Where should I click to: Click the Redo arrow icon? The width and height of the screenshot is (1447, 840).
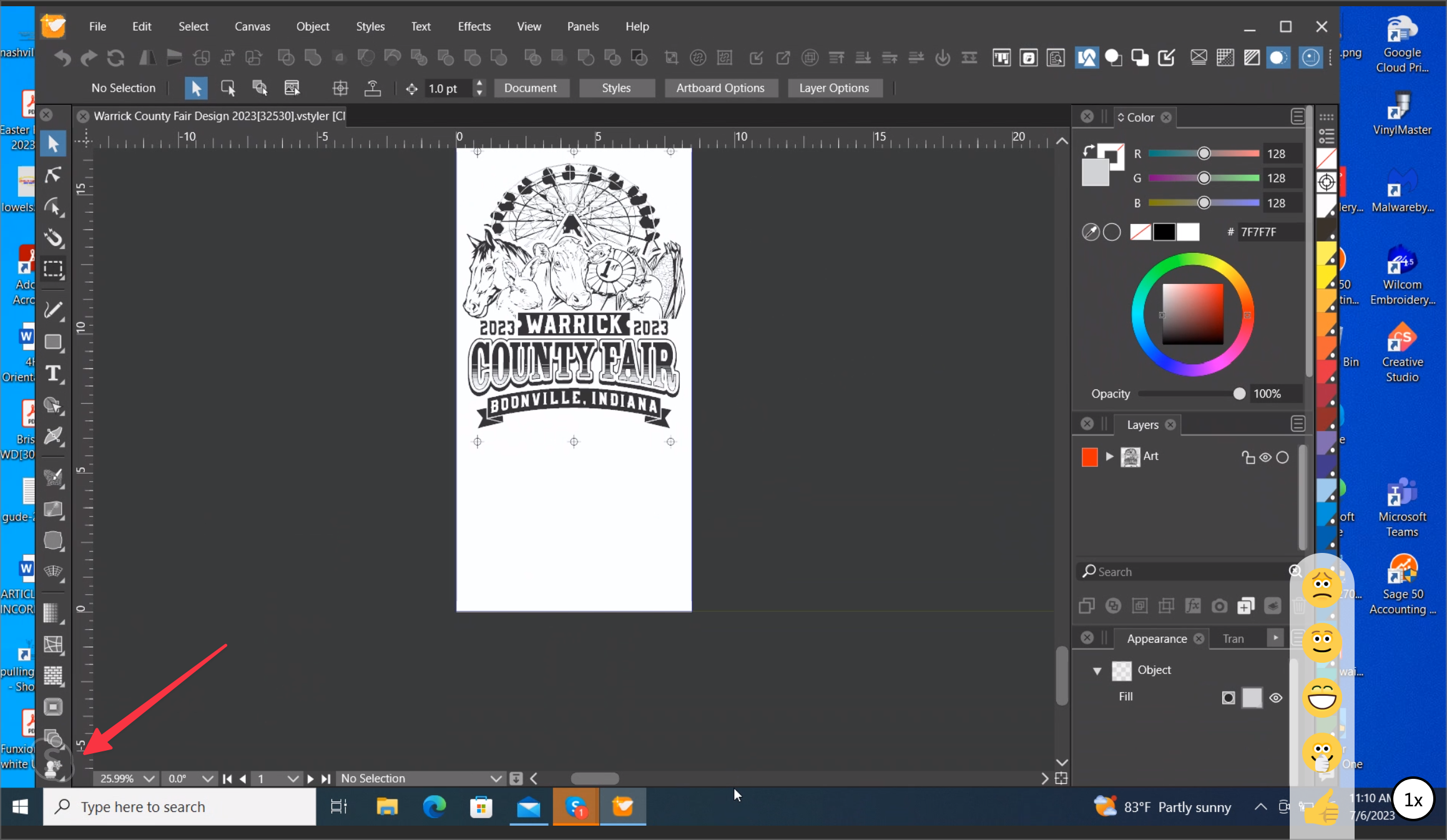pyautogui.click(x=89, y=58)
